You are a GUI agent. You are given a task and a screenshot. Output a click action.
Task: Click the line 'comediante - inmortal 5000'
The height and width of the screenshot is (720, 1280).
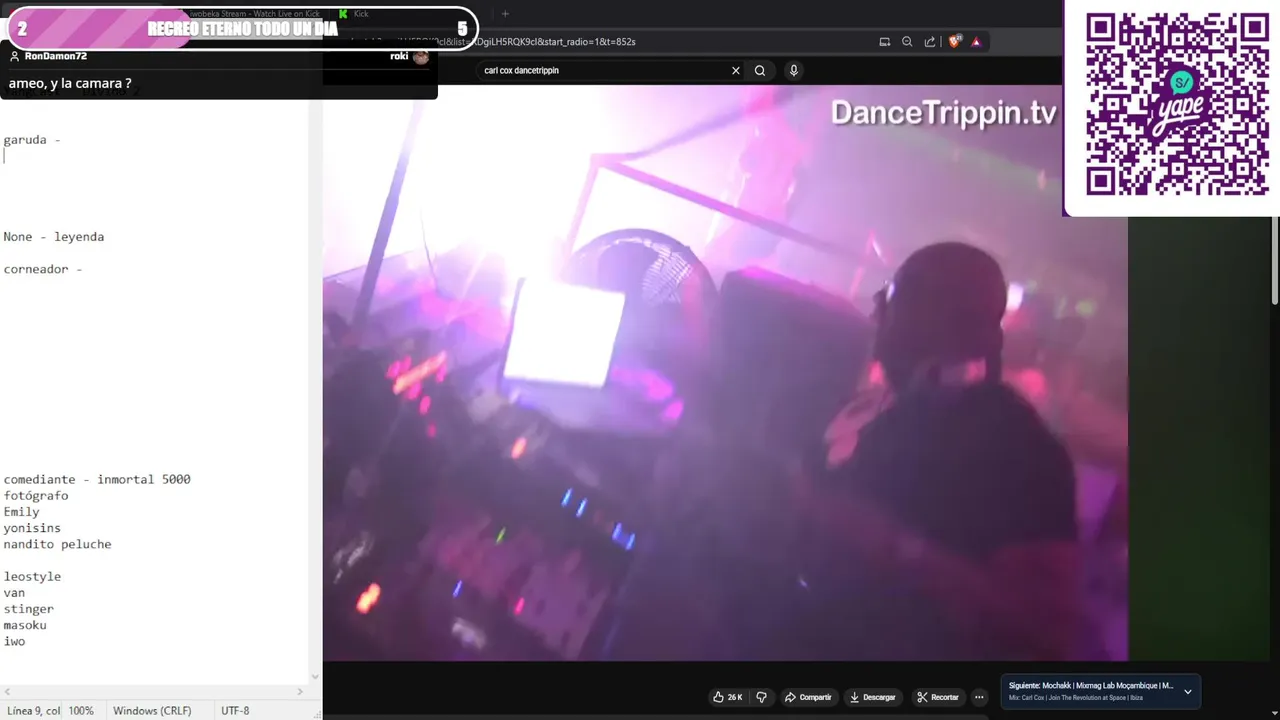tap(97, 479)
